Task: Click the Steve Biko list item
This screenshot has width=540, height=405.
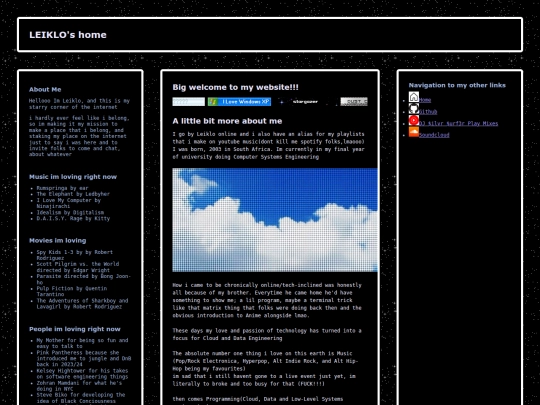Action: tap(81, 398)
